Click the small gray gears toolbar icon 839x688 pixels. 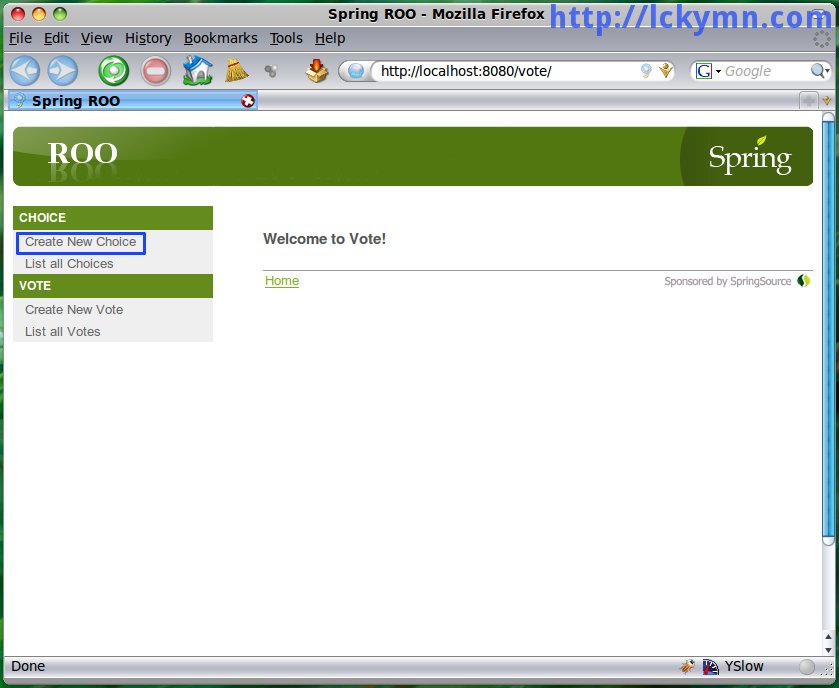271,71
